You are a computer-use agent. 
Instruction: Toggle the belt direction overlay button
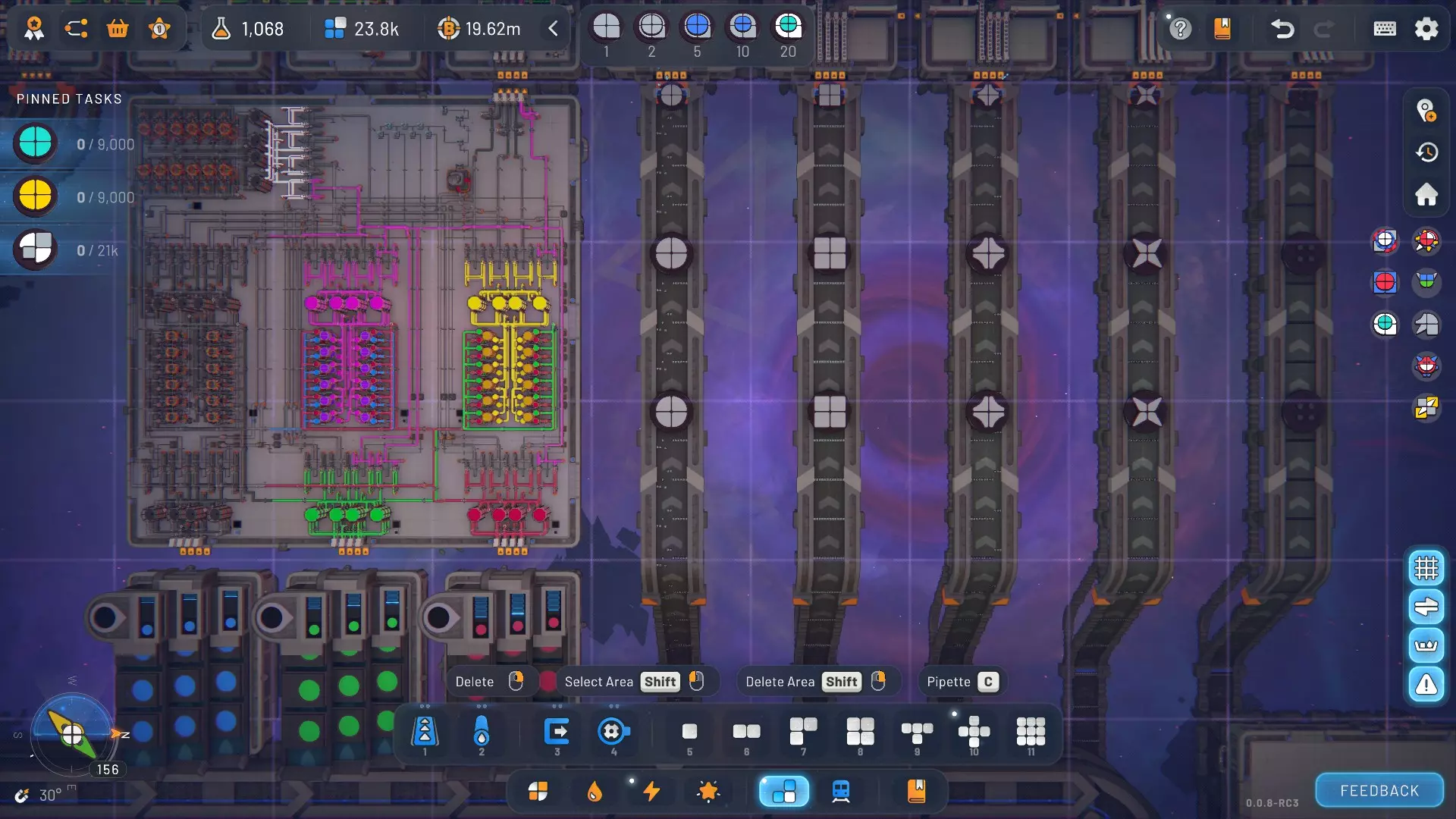[1426, 607]
